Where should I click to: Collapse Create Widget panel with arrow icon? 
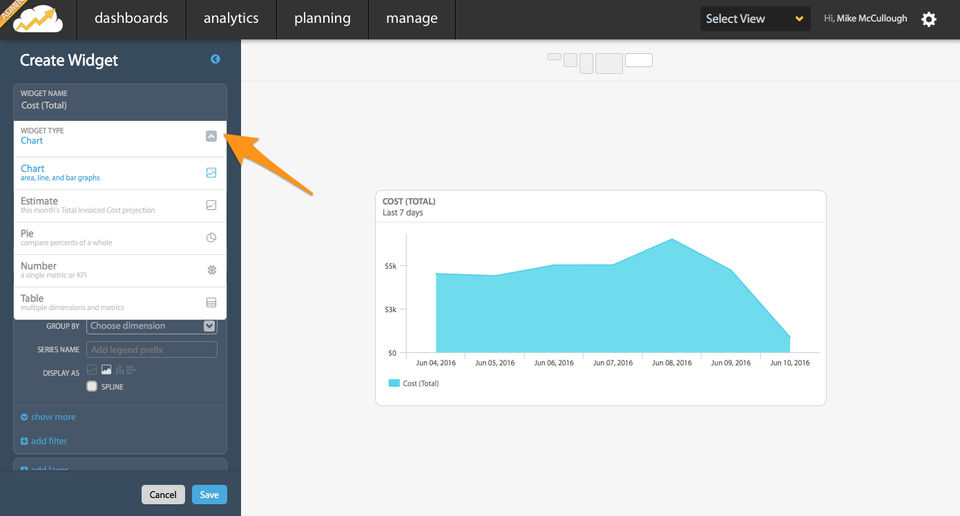coord(215,59)
